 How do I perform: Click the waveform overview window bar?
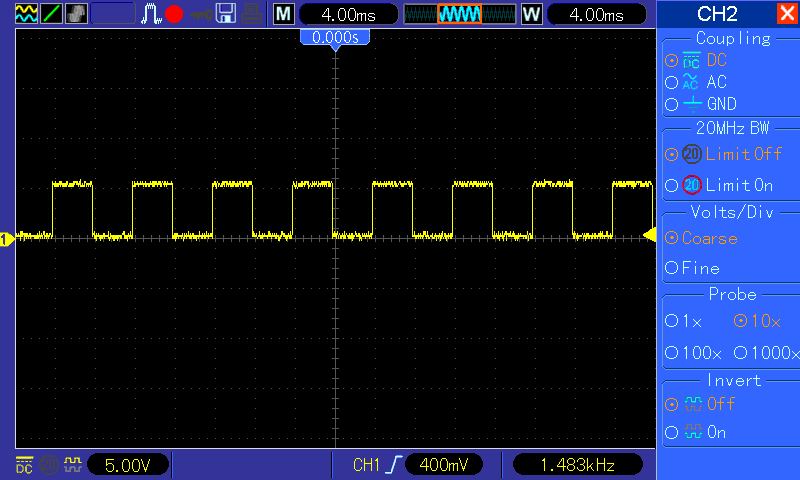(x=460, y=14)
